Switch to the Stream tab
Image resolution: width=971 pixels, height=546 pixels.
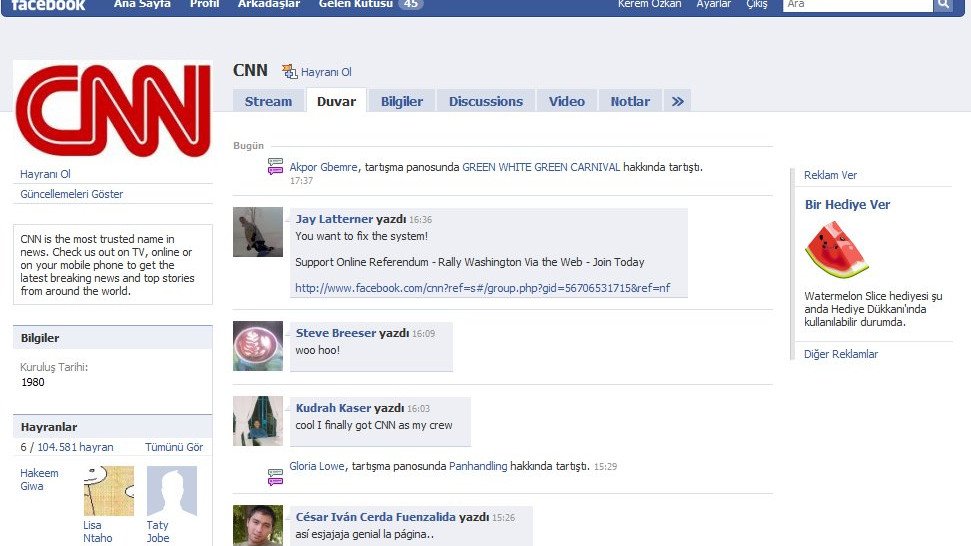[x=268, y=101]
